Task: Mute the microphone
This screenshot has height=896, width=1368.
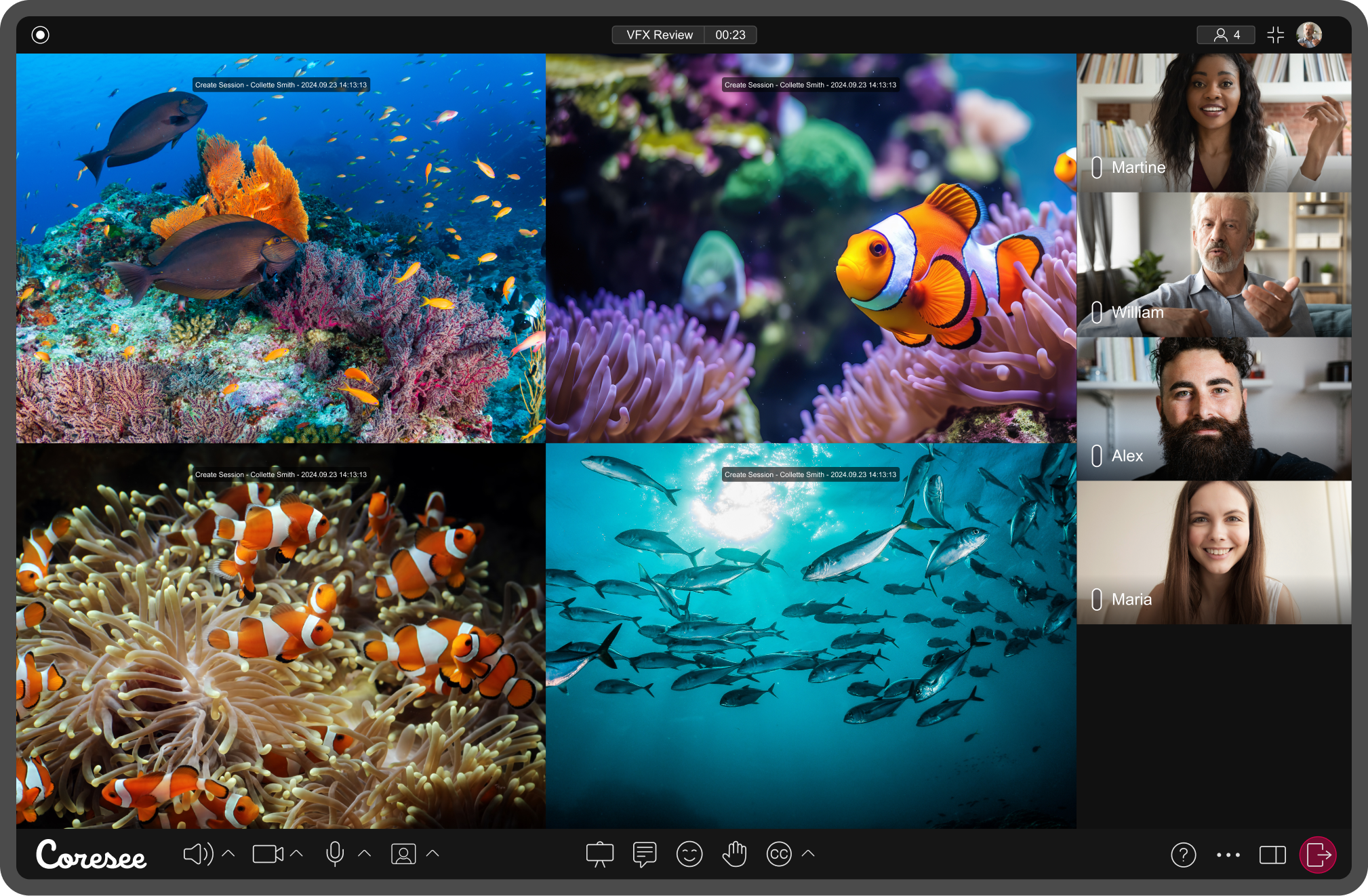Action: point(334,854)
